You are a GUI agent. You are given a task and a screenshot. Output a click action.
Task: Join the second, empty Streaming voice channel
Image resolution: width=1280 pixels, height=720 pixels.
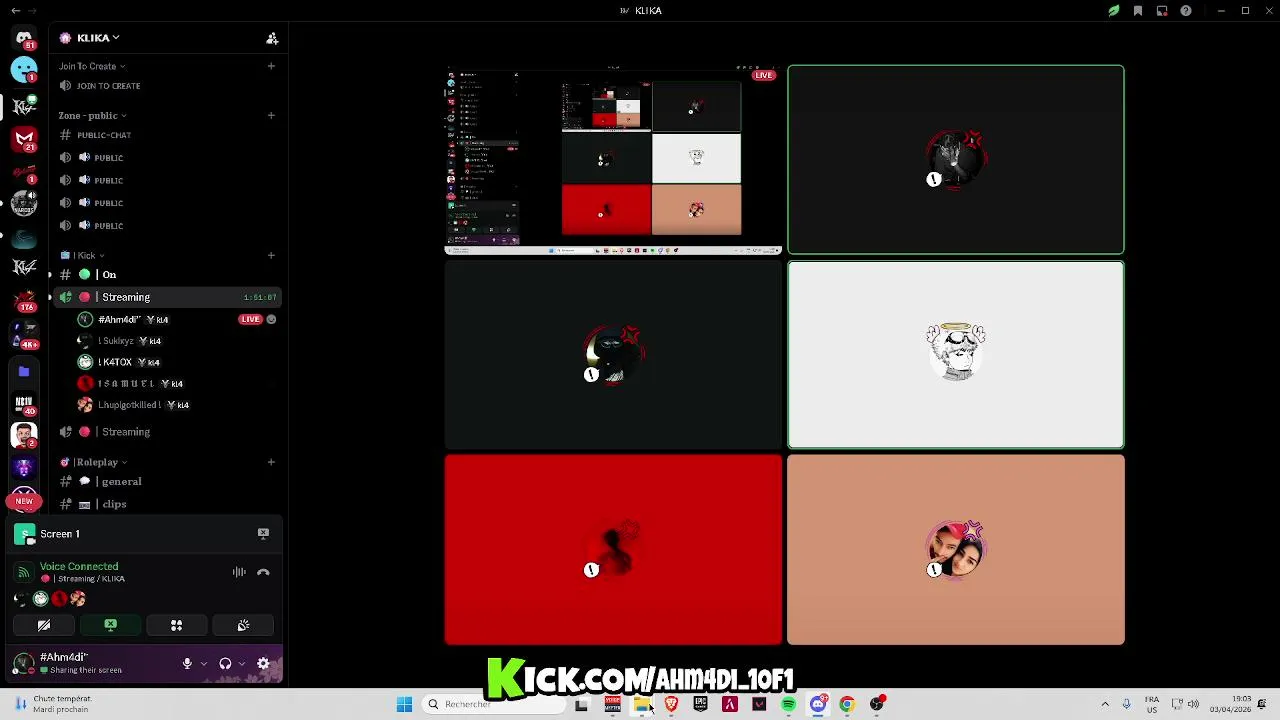[166, 432]
